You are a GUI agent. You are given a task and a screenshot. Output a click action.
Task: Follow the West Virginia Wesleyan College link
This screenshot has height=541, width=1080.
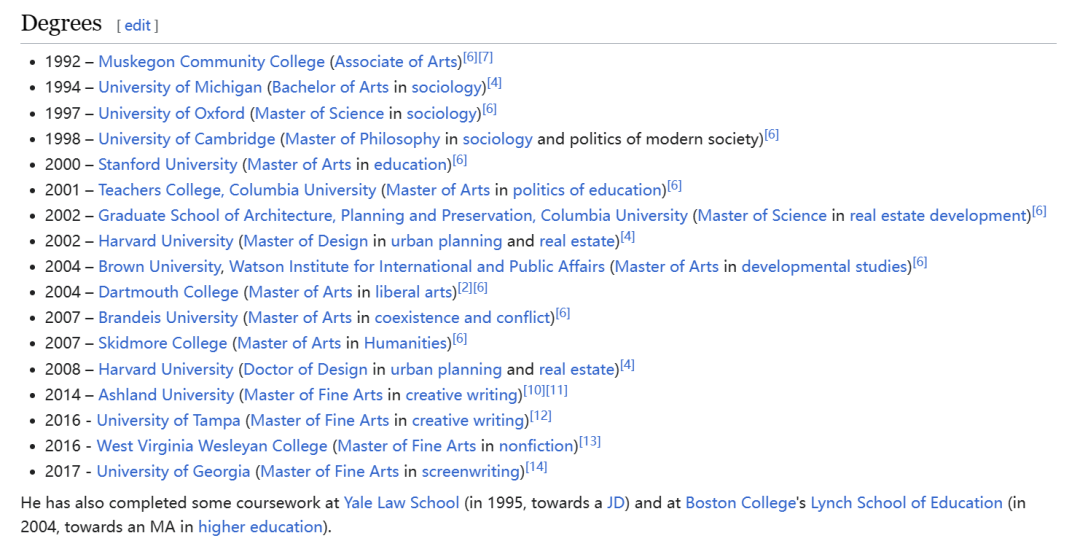coord(212,446)
